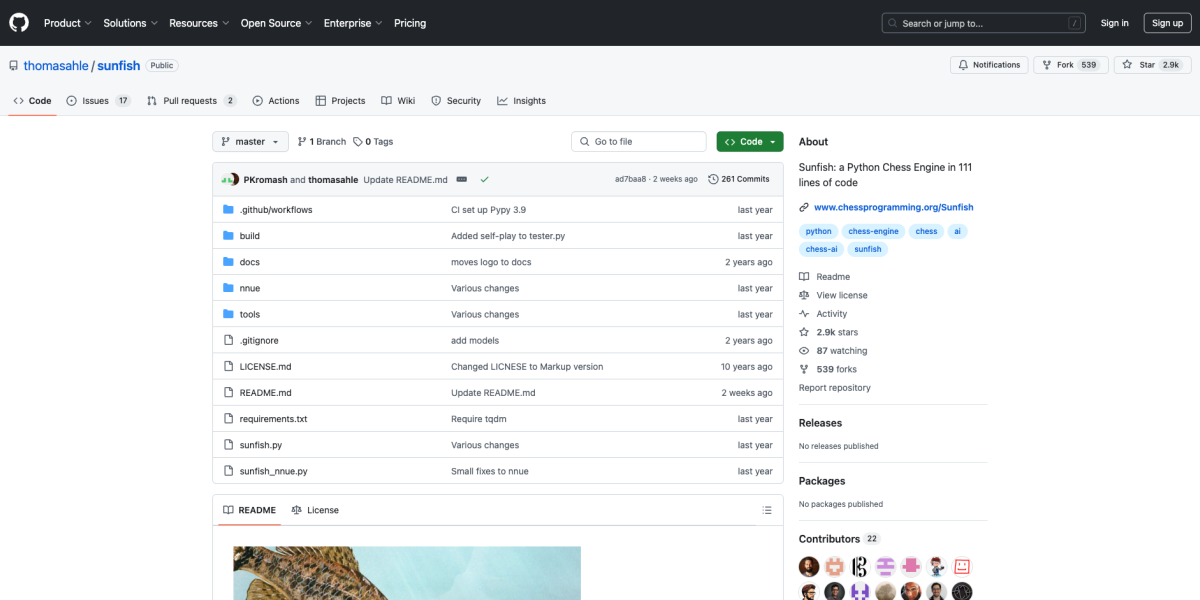1200x600 pixels.
Task: Click the chess-engine topic tag
Action: (x=873, y=231)
